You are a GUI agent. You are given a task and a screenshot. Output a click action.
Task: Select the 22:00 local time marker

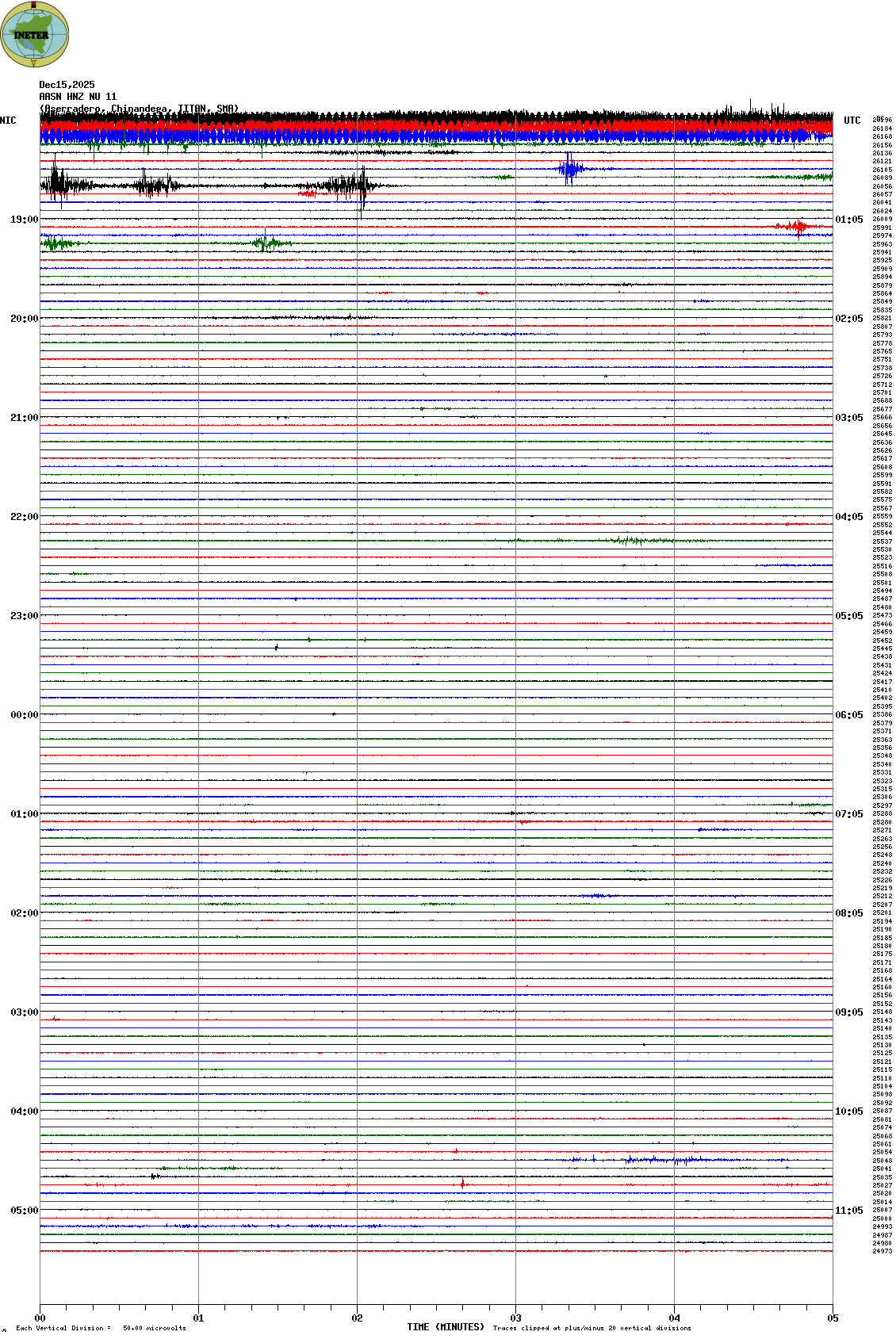[x=24, y=517]
